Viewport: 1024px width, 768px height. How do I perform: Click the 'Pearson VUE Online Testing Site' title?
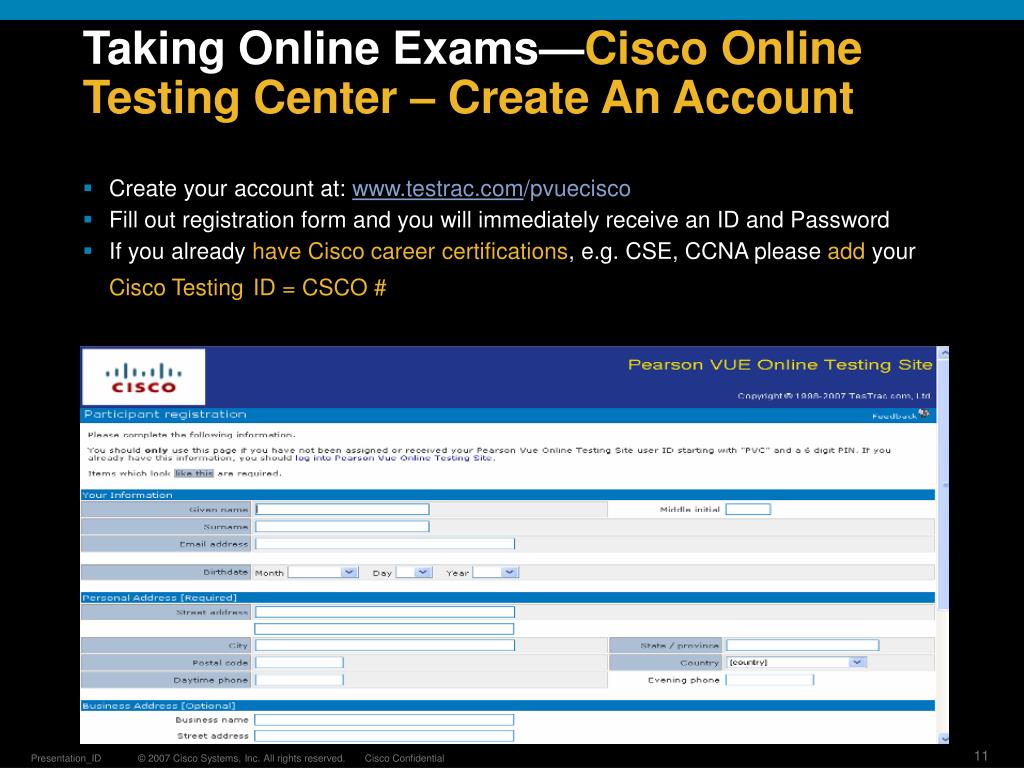(780, 365)
